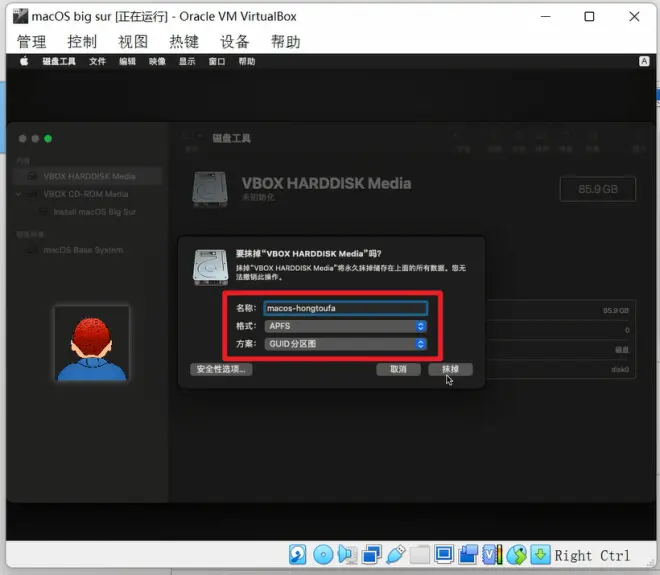This screenshot has height=575, width=660.
Task: Select macOS Base System in sidebar
Action: 83,250
